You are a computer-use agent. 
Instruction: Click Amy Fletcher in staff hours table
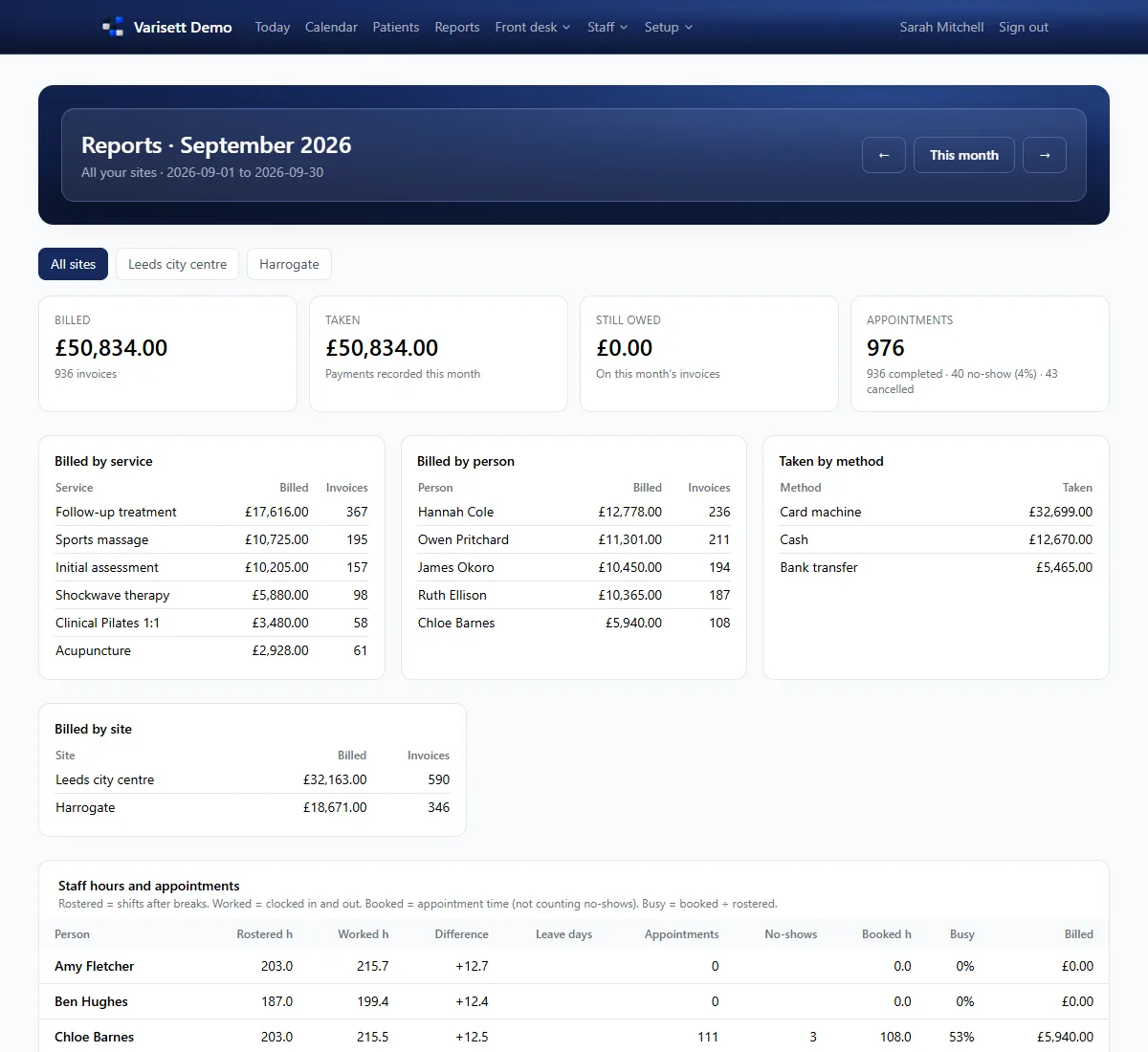94,966
